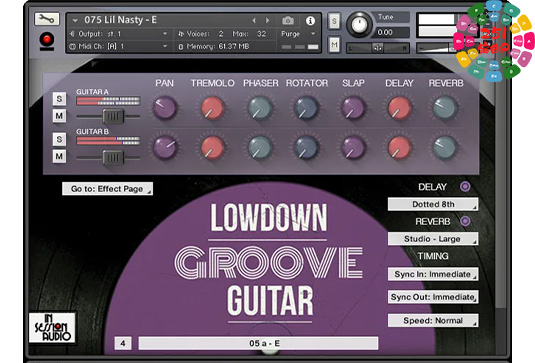The height and width of the screenshot is (363, 535).
Task: Turn the Guitar B Tremolo knob
Action: click(212, 147)
